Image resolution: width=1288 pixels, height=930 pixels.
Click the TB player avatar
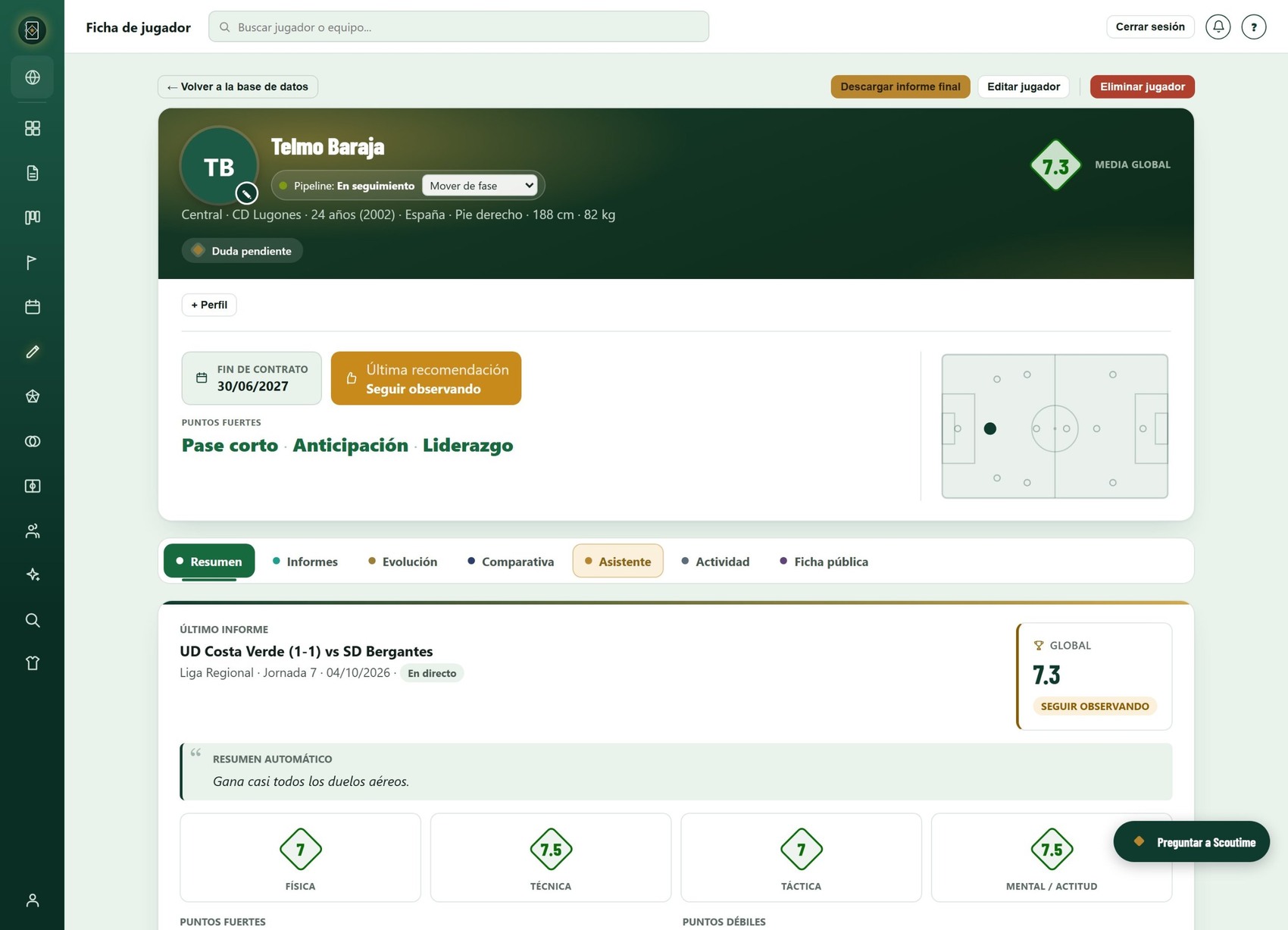click(x=219, y=166)
